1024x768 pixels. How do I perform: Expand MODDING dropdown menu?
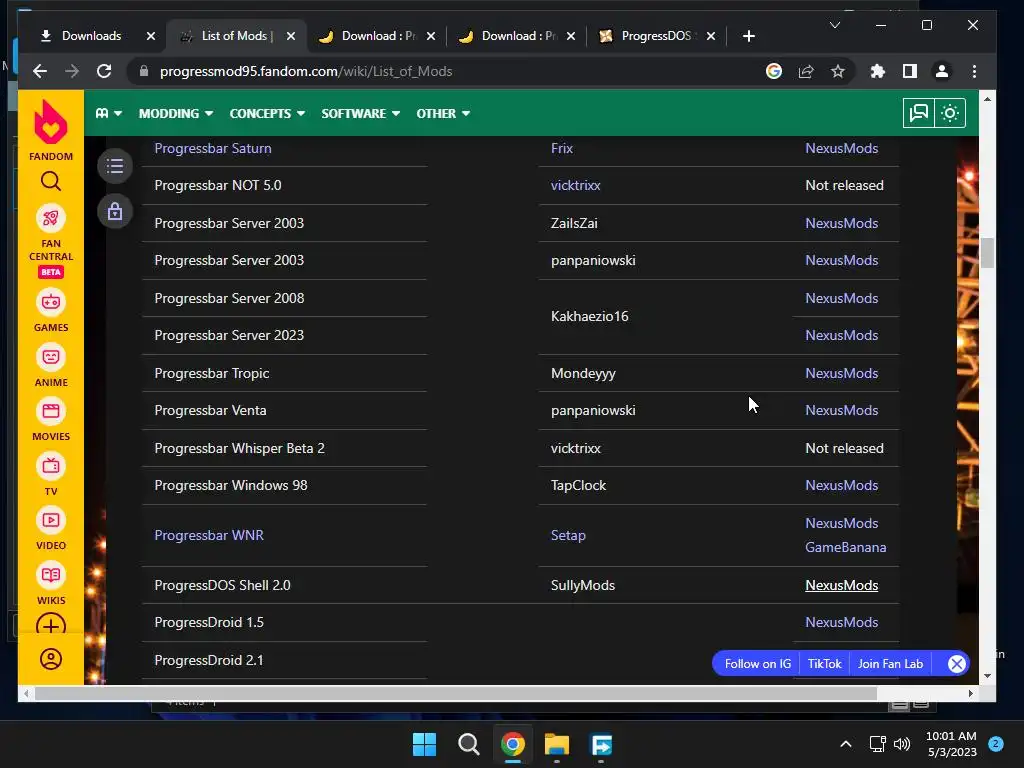point(176,113)
